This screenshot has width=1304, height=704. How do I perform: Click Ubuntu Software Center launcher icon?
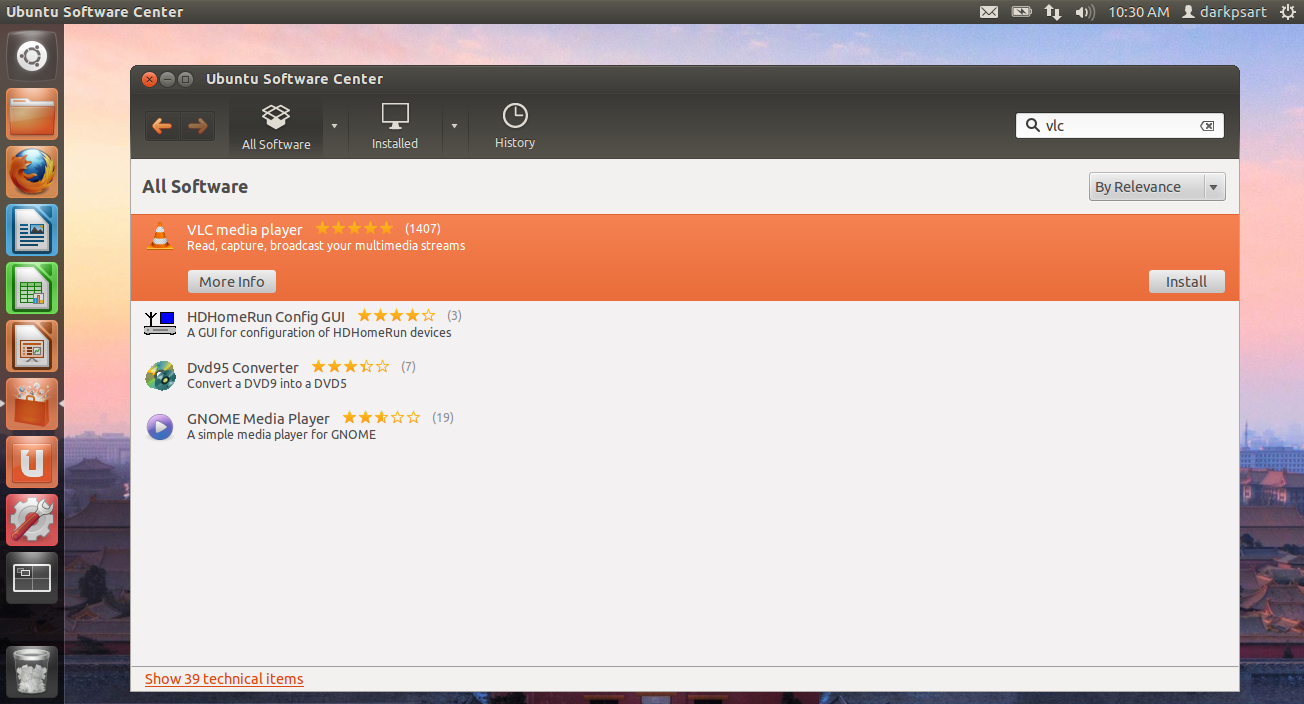32,404
